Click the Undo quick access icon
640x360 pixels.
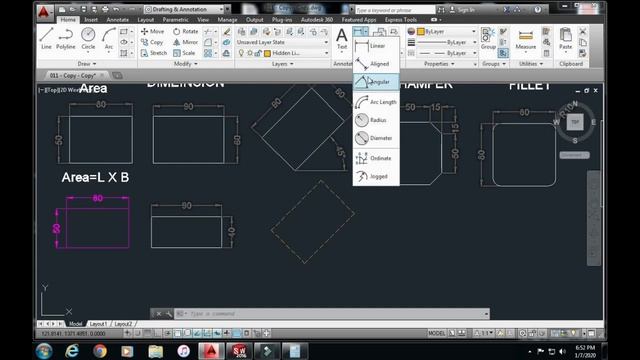(x=116, y=9)
